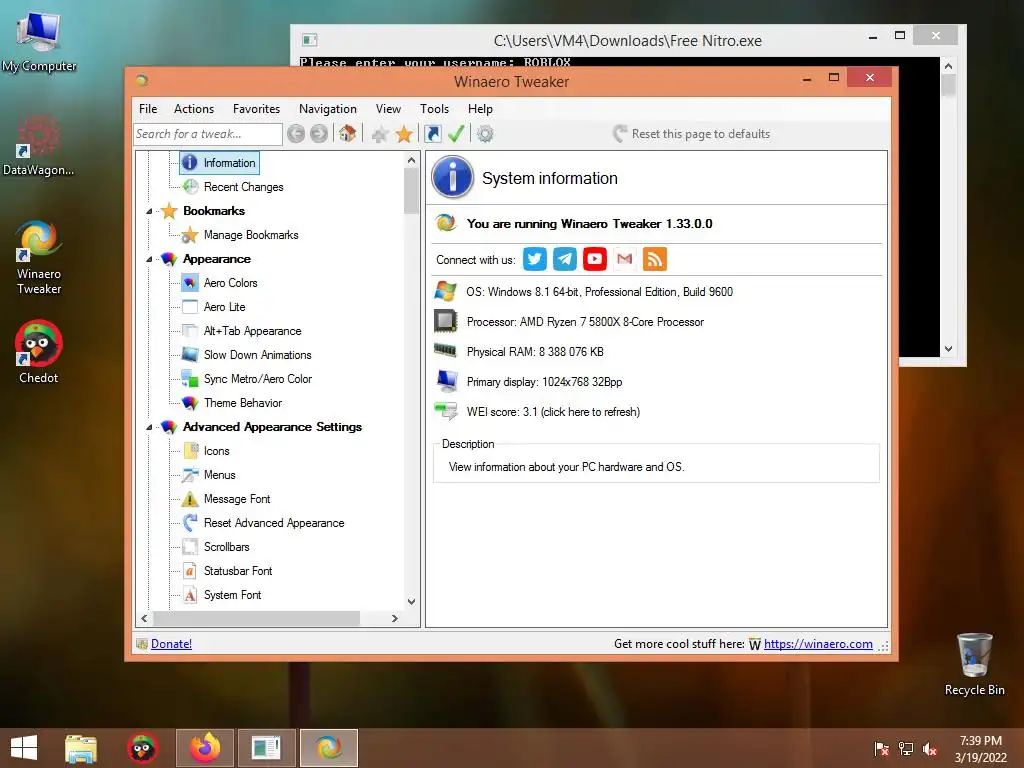The width and height of the screenshot is (1024, 768).
Task: Click WEI score refresh text
Action: 553,412
